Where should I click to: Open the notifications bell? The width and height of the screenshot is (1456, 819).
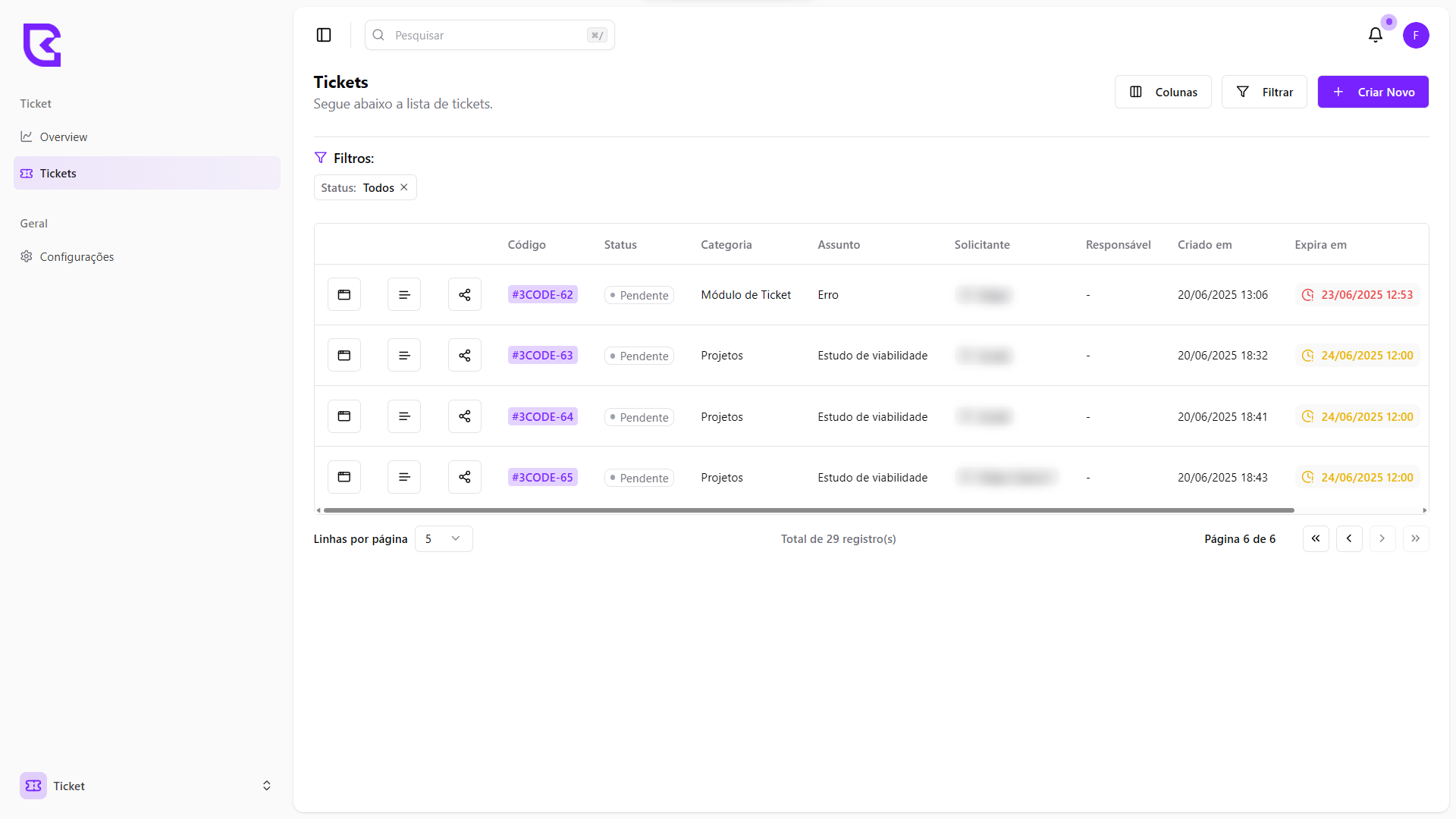click(x=1375, y=35)
